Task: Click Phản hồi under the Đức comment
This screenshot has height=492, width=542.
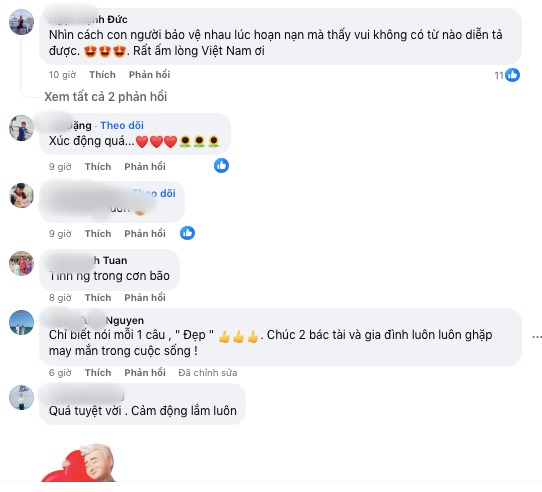Action: point(149,75)
